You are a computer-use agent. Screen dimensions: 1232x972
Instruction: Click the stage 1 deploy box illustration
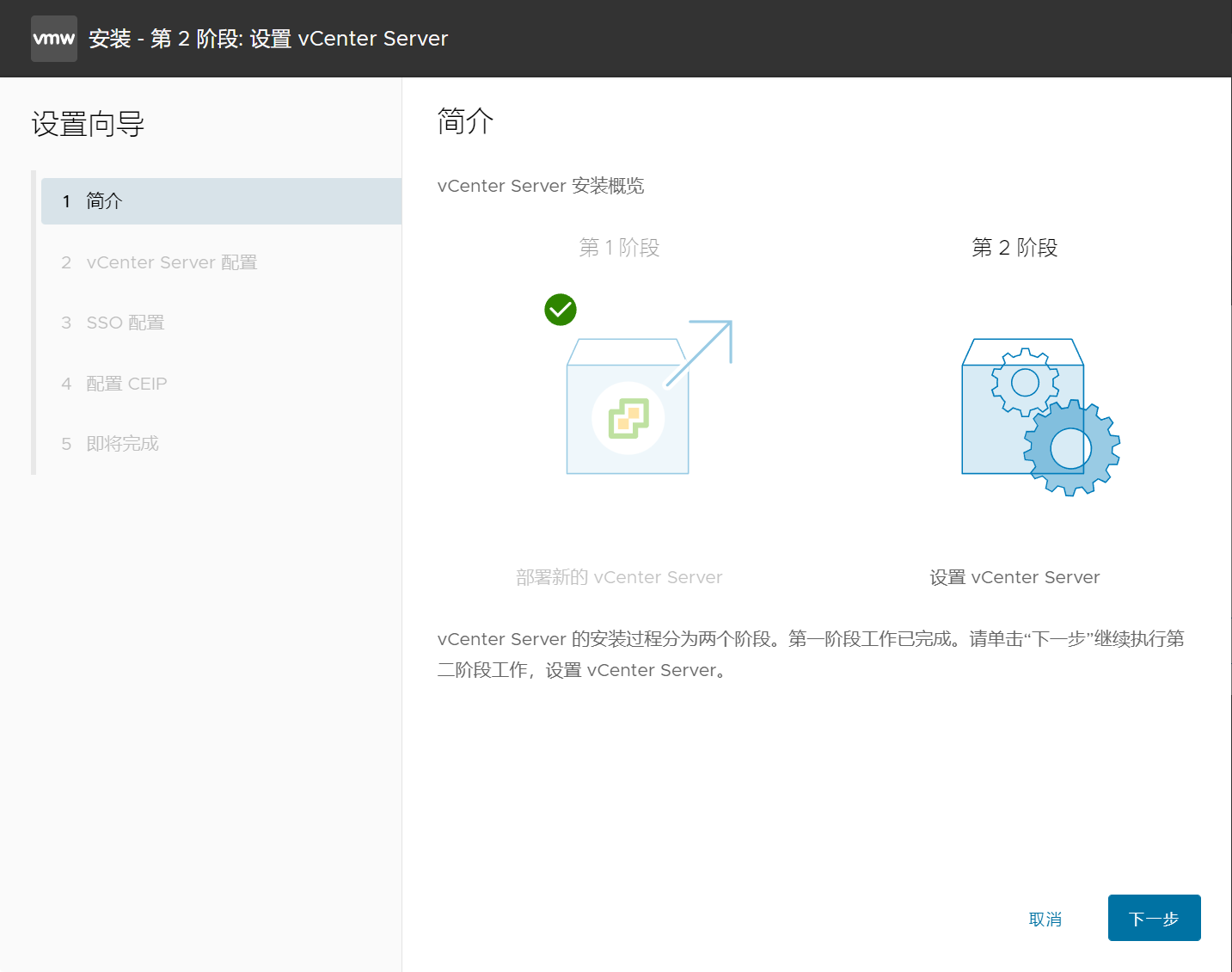click(649, 397)
